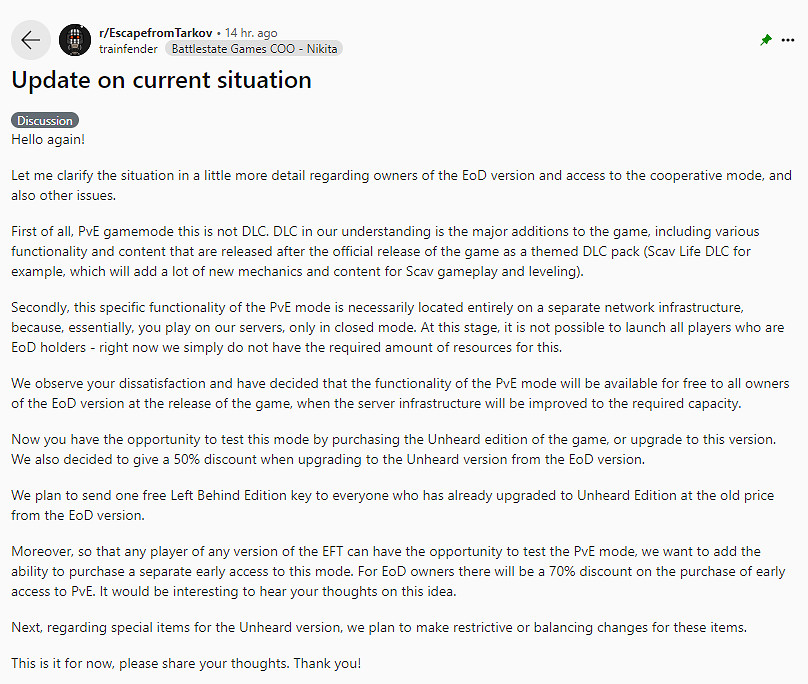Click the closing line "This is it for now"
The image size is (808, 684).
pos(186,663)
